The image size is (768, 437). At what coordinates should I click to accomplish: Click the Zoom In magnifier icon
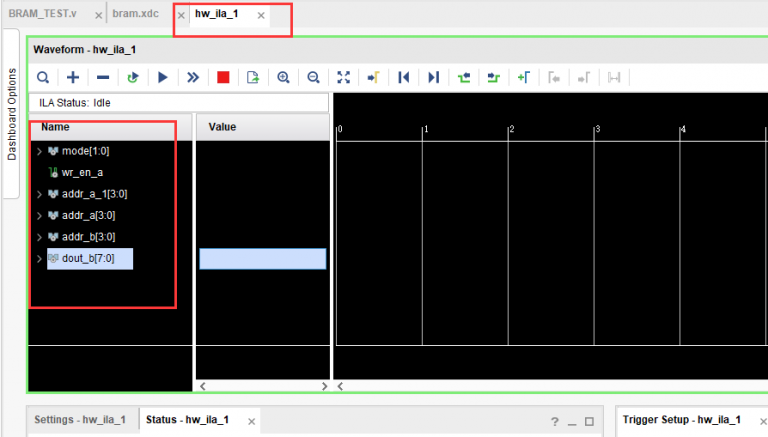click(x=283, y=77)
